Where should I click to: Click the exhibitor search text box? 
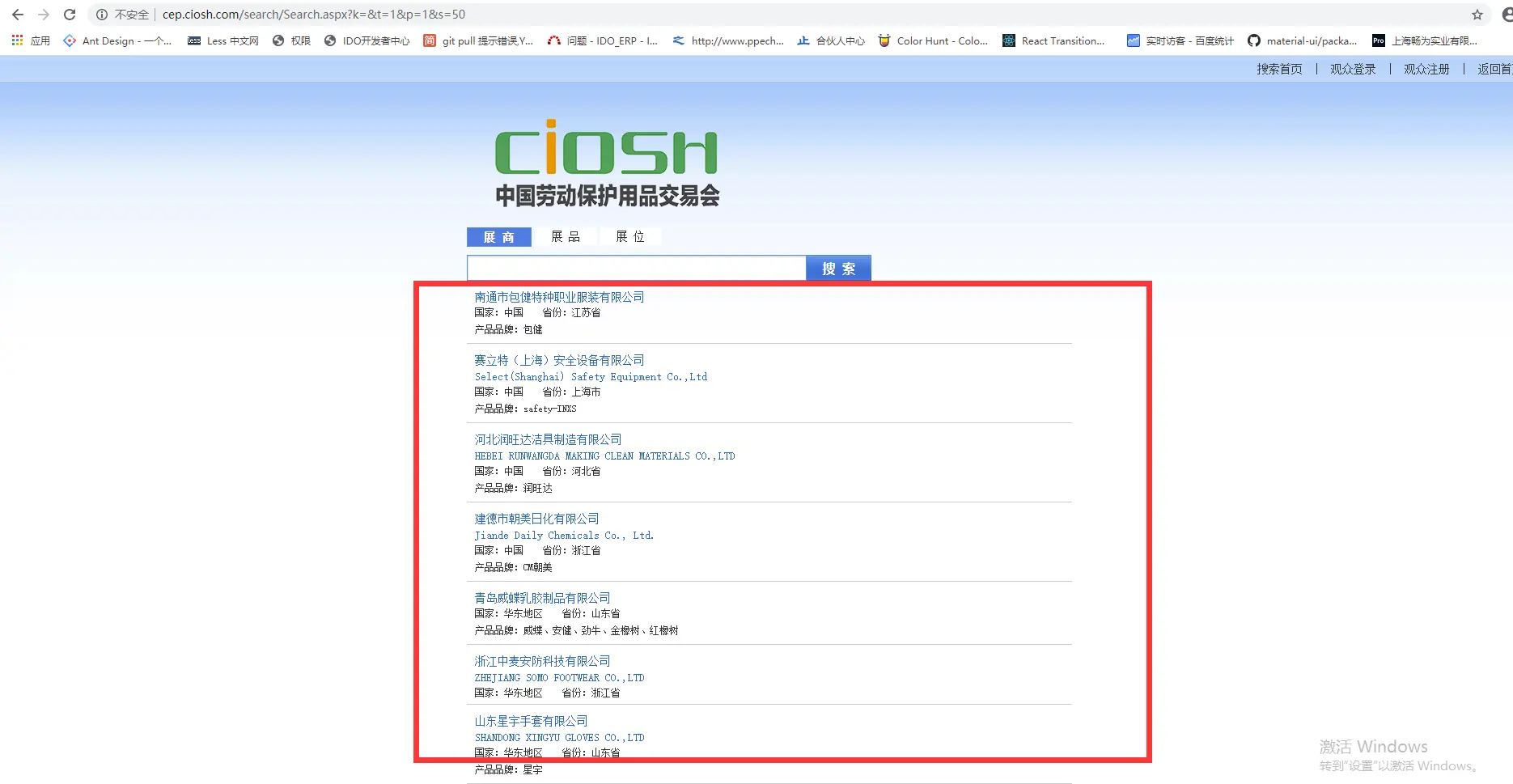point(637,268)
